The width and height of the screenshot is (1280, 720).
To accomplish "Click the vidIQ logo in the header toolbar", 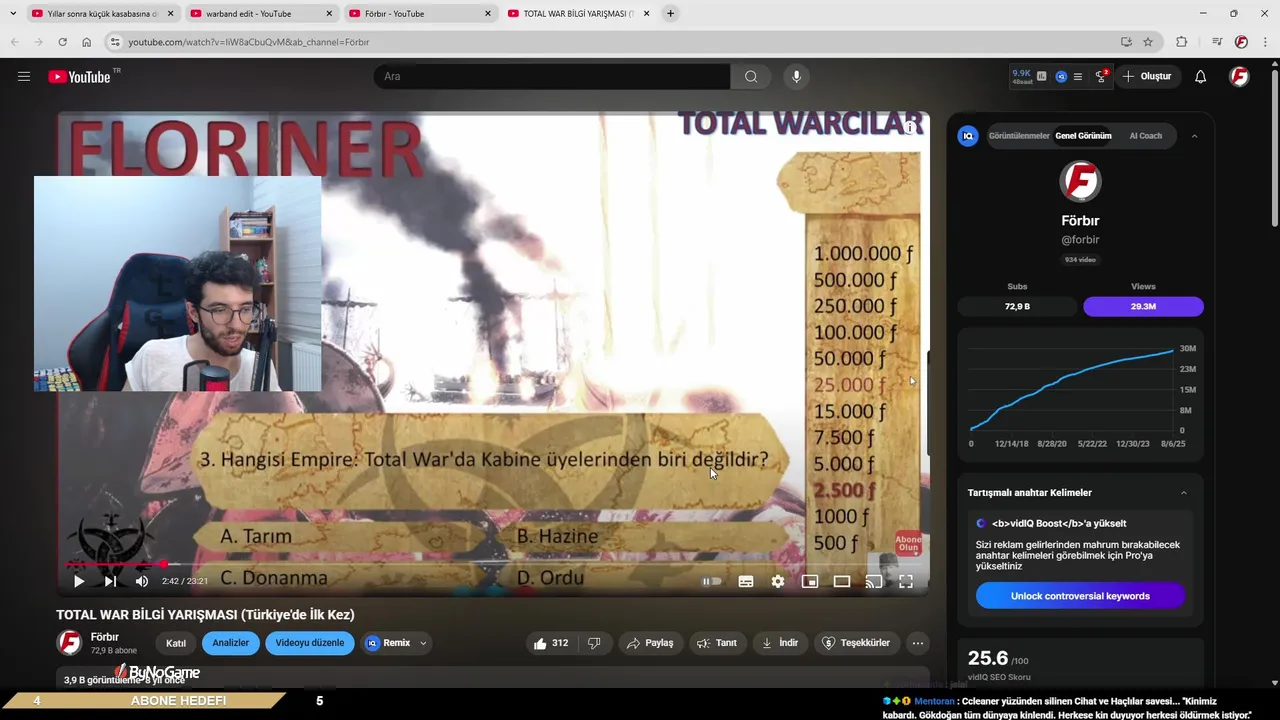I will (x=1061, y=76).
